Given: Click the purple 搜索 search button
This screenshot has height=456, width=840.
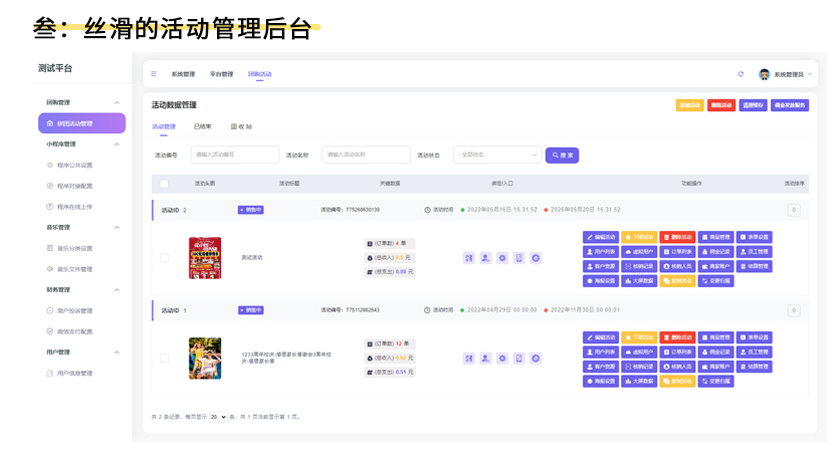Looking at the screenshot, I should (562, 155).
